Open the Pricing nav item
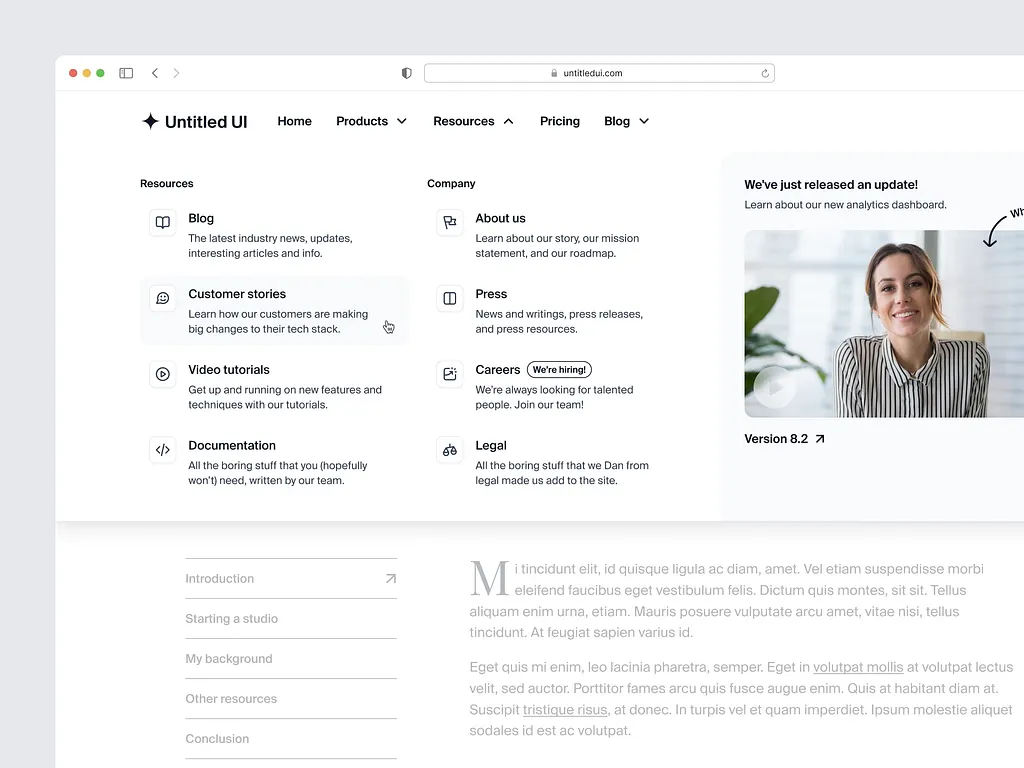Image resolution: width=1024 pixels, height=768 pixels. [559, 121]
